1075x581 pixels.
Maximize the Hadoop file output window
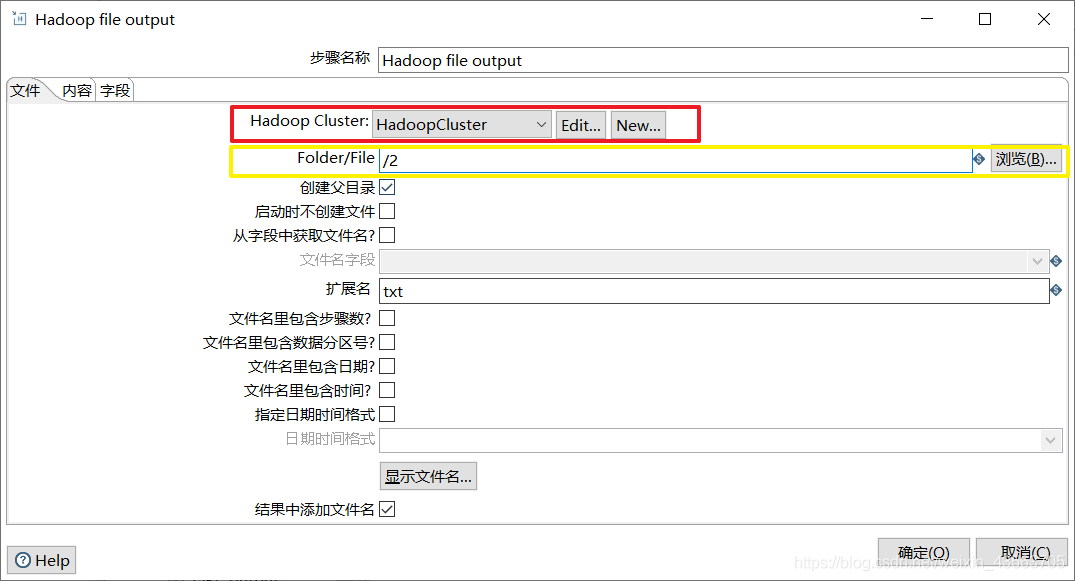[985, 19]
